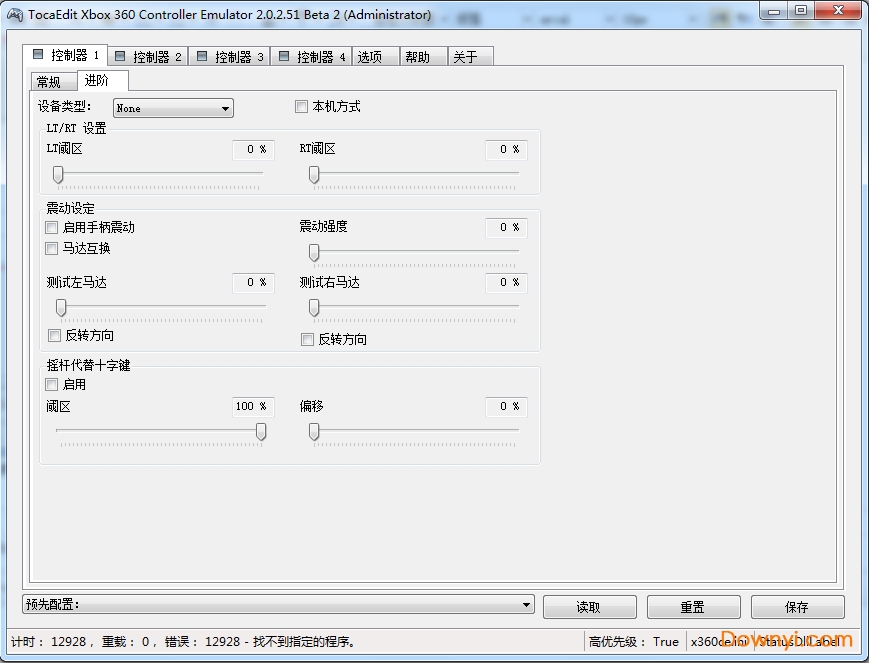This screenshot has height=663, width=869.
Task: Enable the left 反转方向 checkbox
Action: tap(54, 335)
